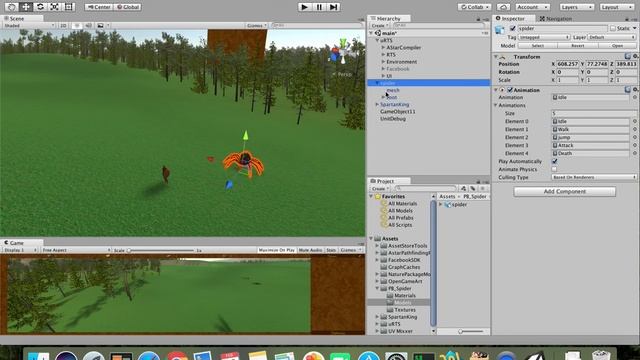The image size is (640, 360).
Task: Expand the AssetStoreTools folder
Action: [x=377, y=246]
